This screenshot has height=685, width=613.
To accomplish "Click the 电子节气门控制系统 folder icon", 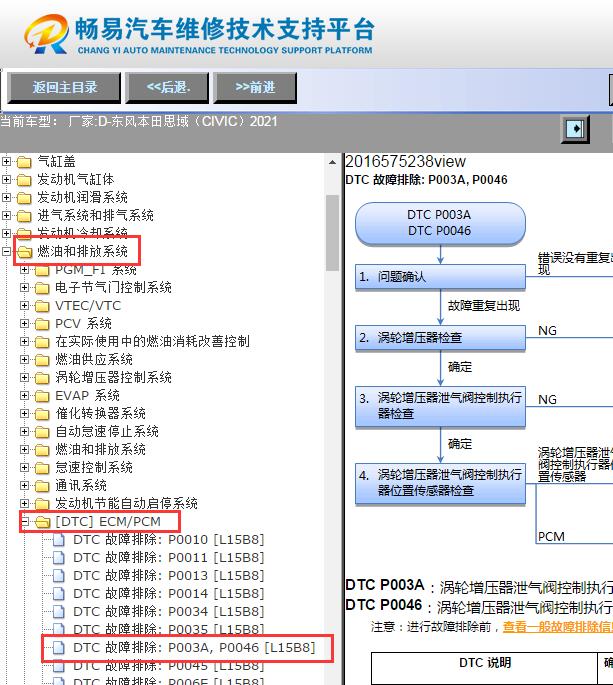I will click(42, 288).
